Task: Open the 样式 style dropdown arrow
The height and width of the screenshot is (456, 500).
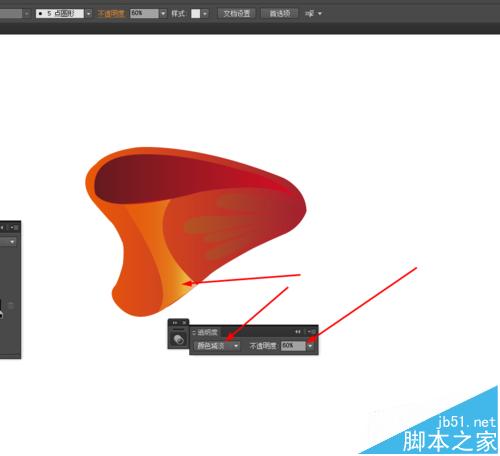Action: (x=205, y=14)
